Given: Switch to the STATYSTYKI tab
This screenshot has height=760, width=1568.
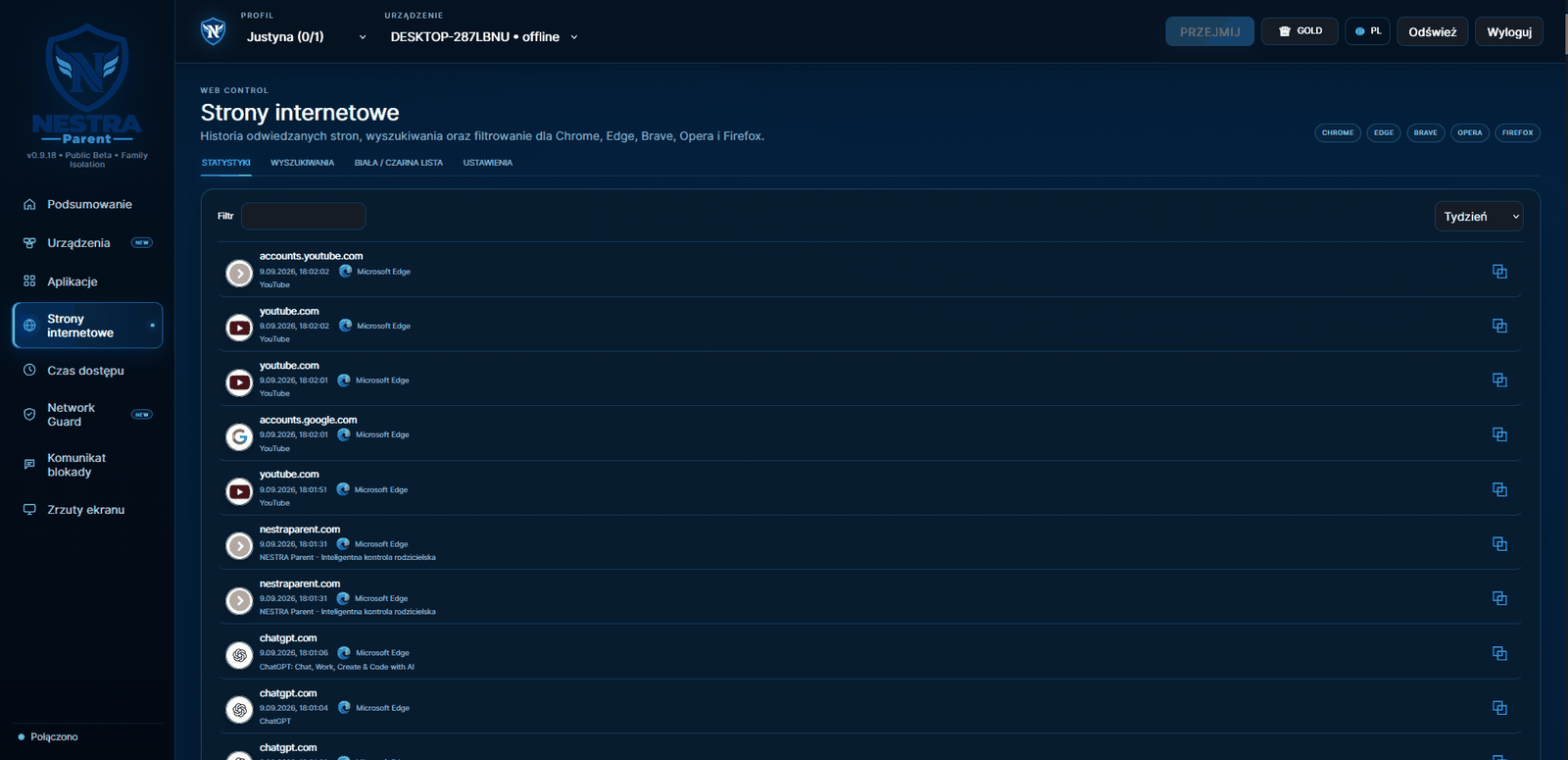Looking at the screenshot, I should point(226,163).
